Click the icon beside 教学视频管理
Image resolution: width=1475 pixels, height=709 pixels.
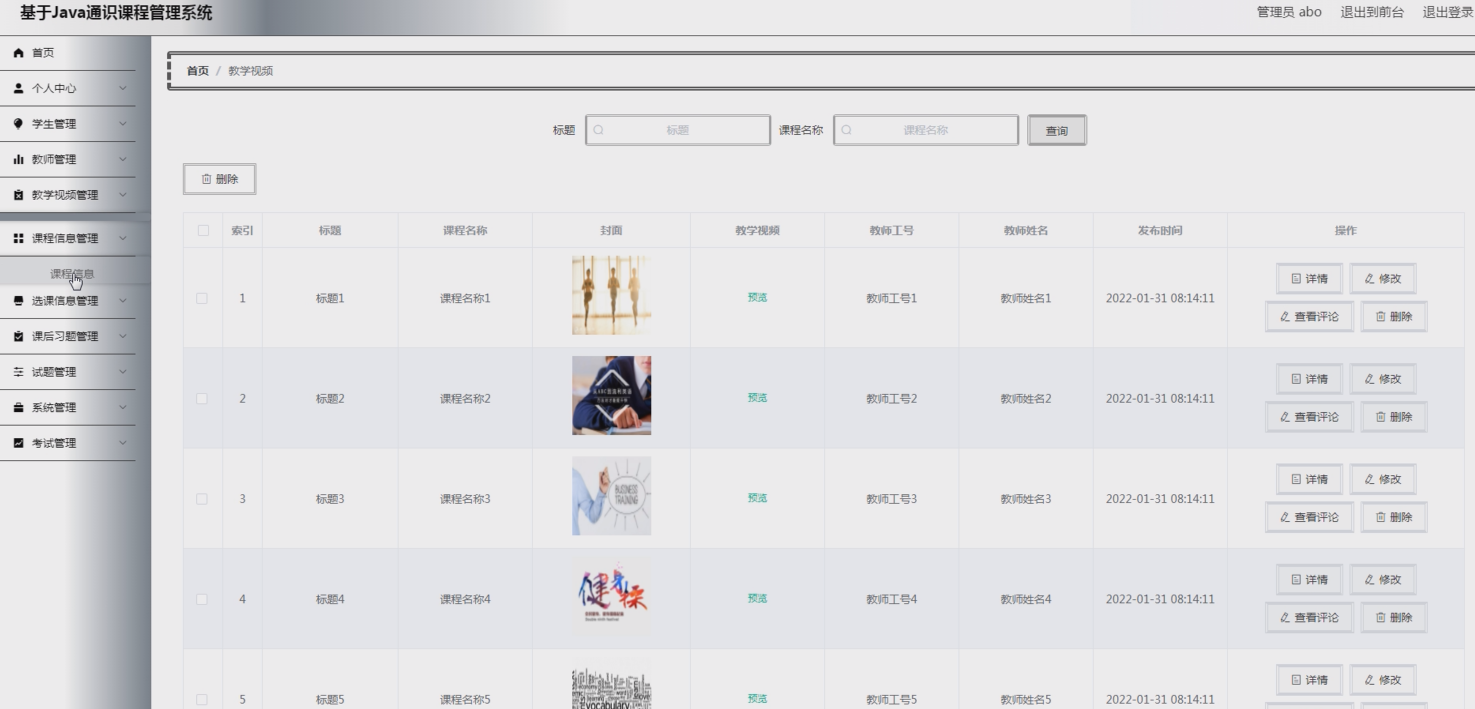click(18, 195)
